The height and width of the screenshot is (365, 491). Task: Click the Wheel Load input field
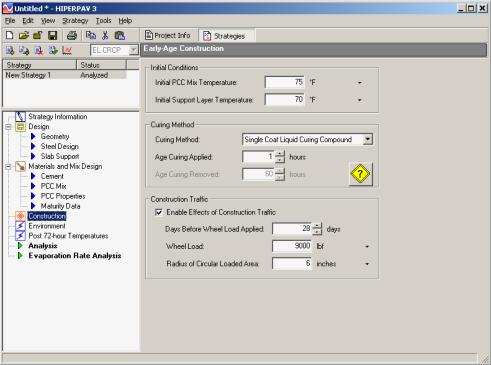[x=292, y=246]
